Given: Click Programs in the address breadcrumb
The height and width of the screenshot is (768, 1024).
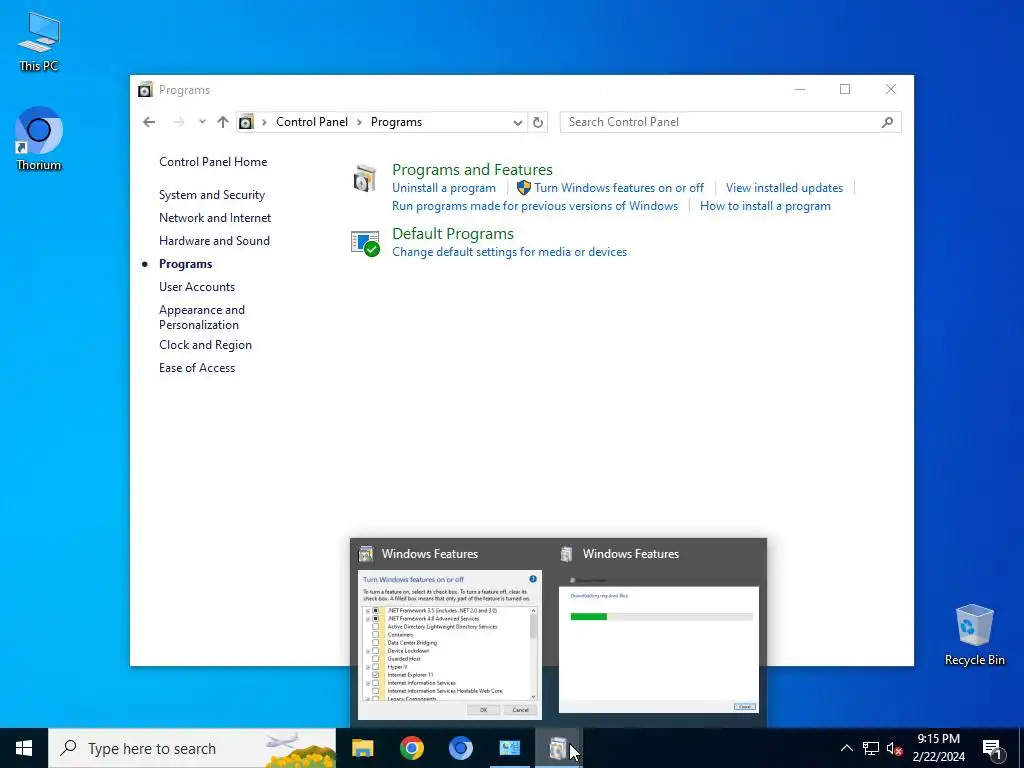Looking at the screenshot, I should click(x=396, y=122).
